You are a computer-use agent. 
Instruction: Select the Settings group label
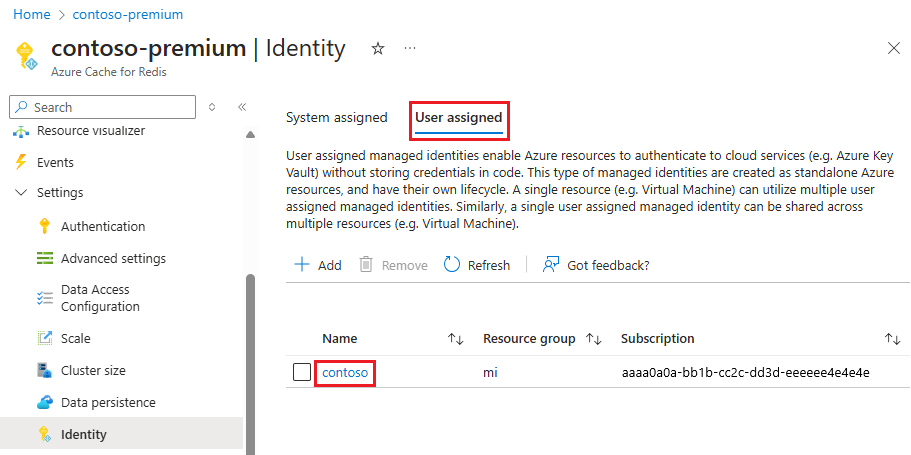pyautogui.click(x=60, y=192)
